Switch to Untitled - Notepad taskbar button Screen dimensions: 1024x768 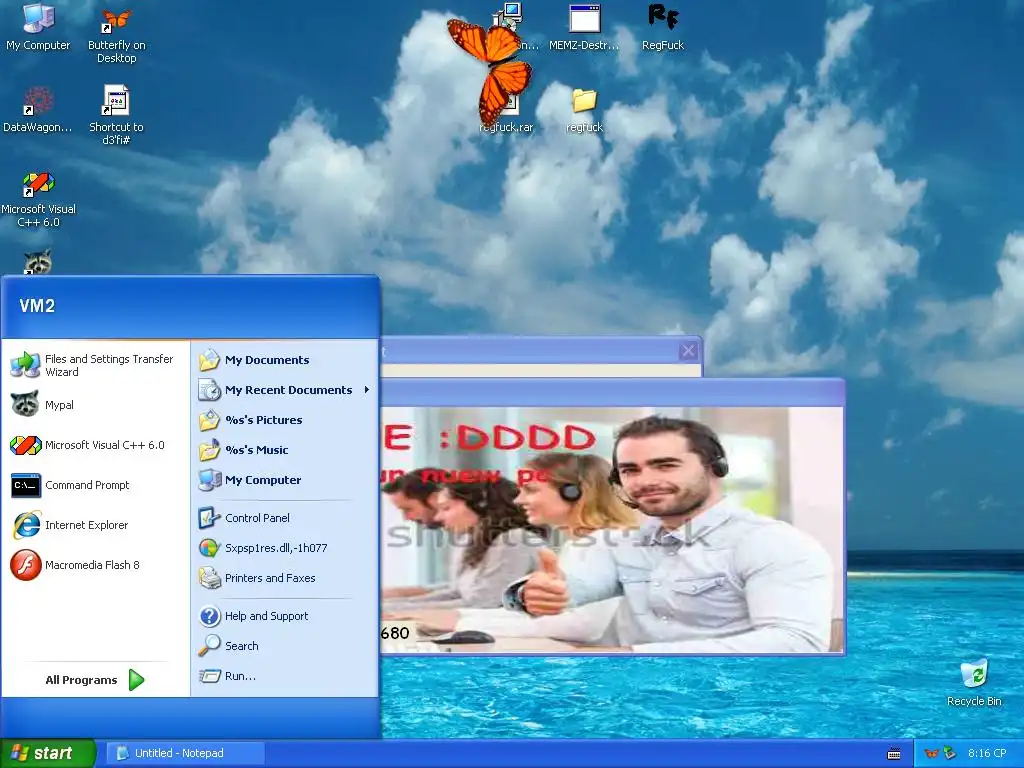[185, 753]
